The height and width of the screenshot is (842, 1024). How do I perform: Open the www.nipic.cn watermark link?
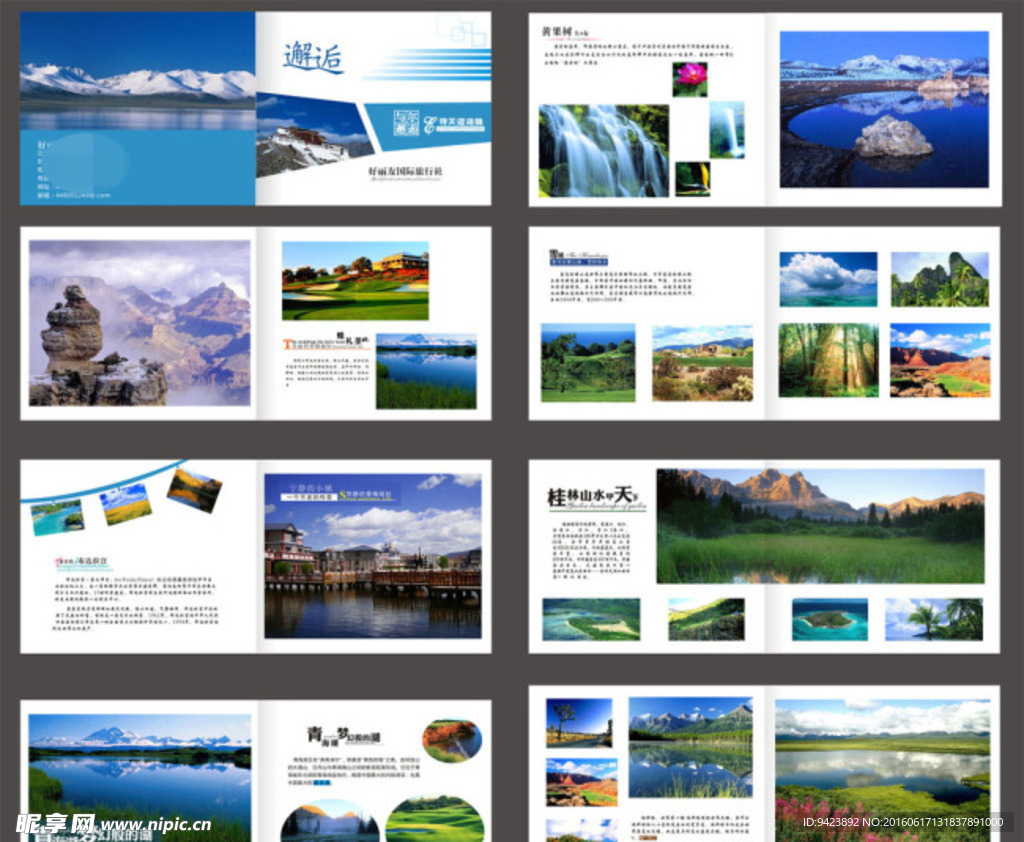pos(156,824)
